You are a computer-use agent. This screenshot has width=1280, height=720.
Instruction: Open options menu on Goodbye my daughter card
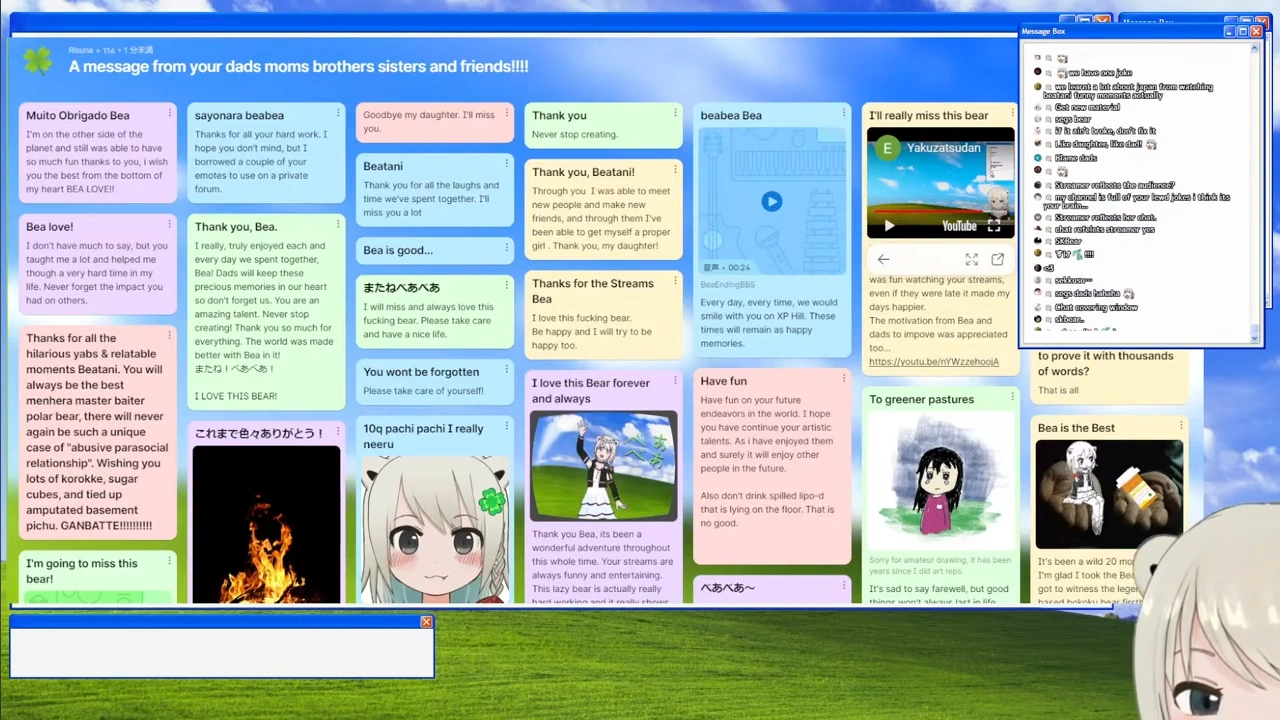507,112
